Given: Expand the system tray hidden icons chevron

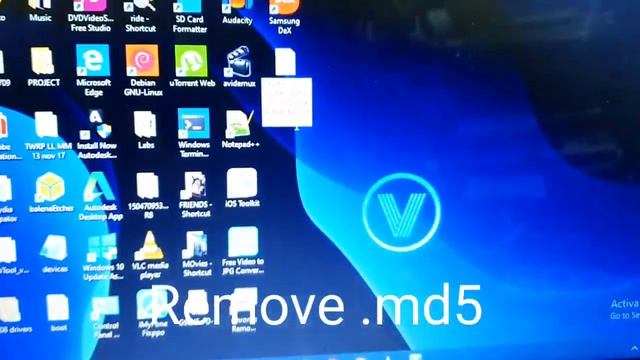Looking at the screenshot, I should [634, 349].
